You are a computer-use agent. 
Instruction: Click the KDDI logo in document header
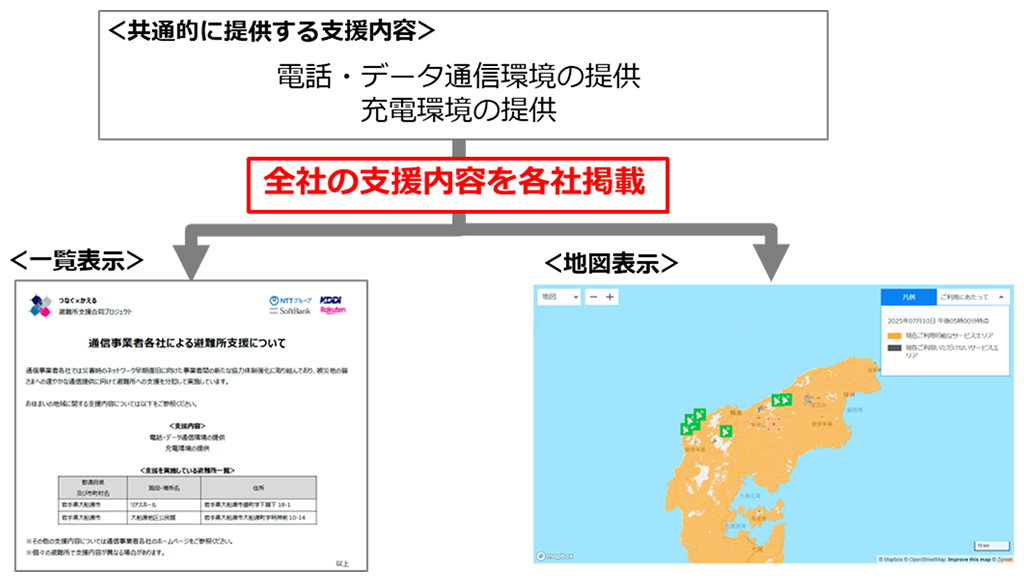(x=332, y=299)
